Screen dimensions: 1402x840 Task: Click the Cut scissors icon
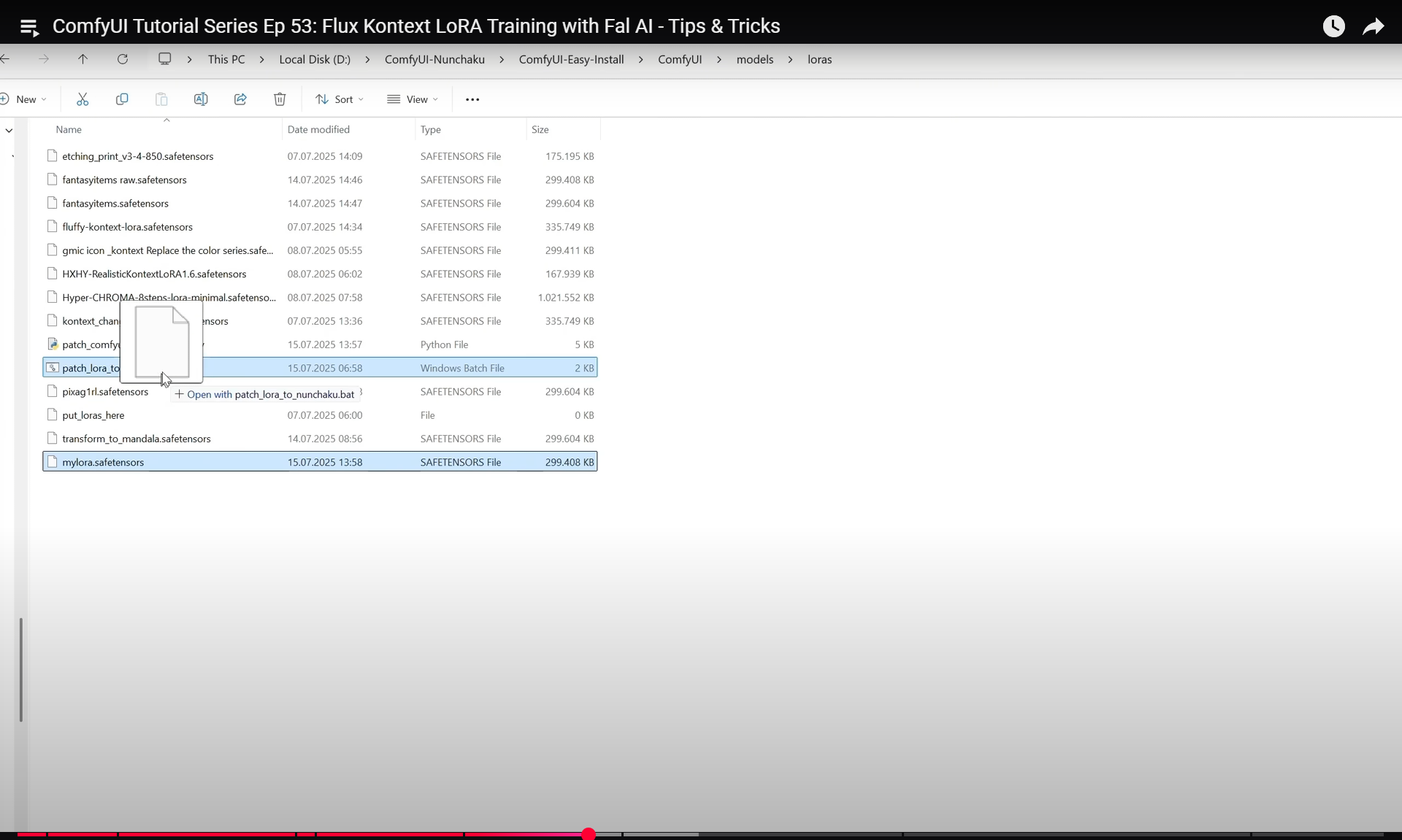coord(83,99)
